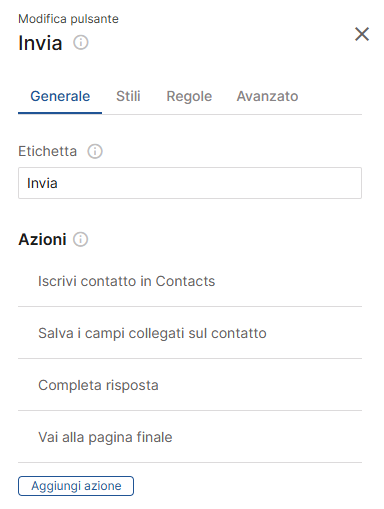The image size is (384, 509).
Task: Click the info icon beside Invia title
Action: (81, 43)
